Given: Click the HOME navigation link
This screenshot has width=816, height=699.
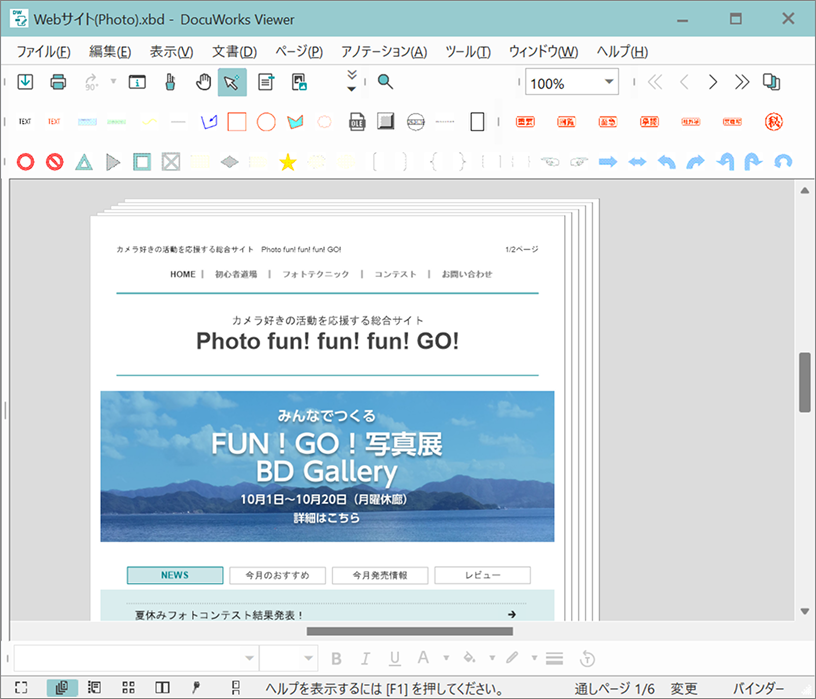Looking at the screenshot, I should (183, 274).
